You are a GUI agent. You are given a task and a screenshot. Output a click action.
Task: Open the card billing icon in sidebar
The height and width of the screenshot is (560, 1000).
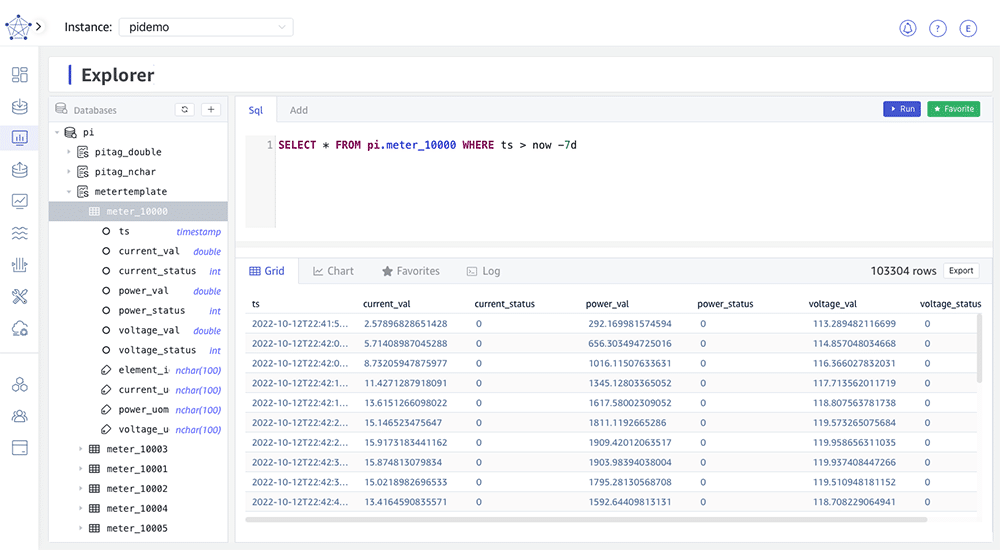(20, 448)
